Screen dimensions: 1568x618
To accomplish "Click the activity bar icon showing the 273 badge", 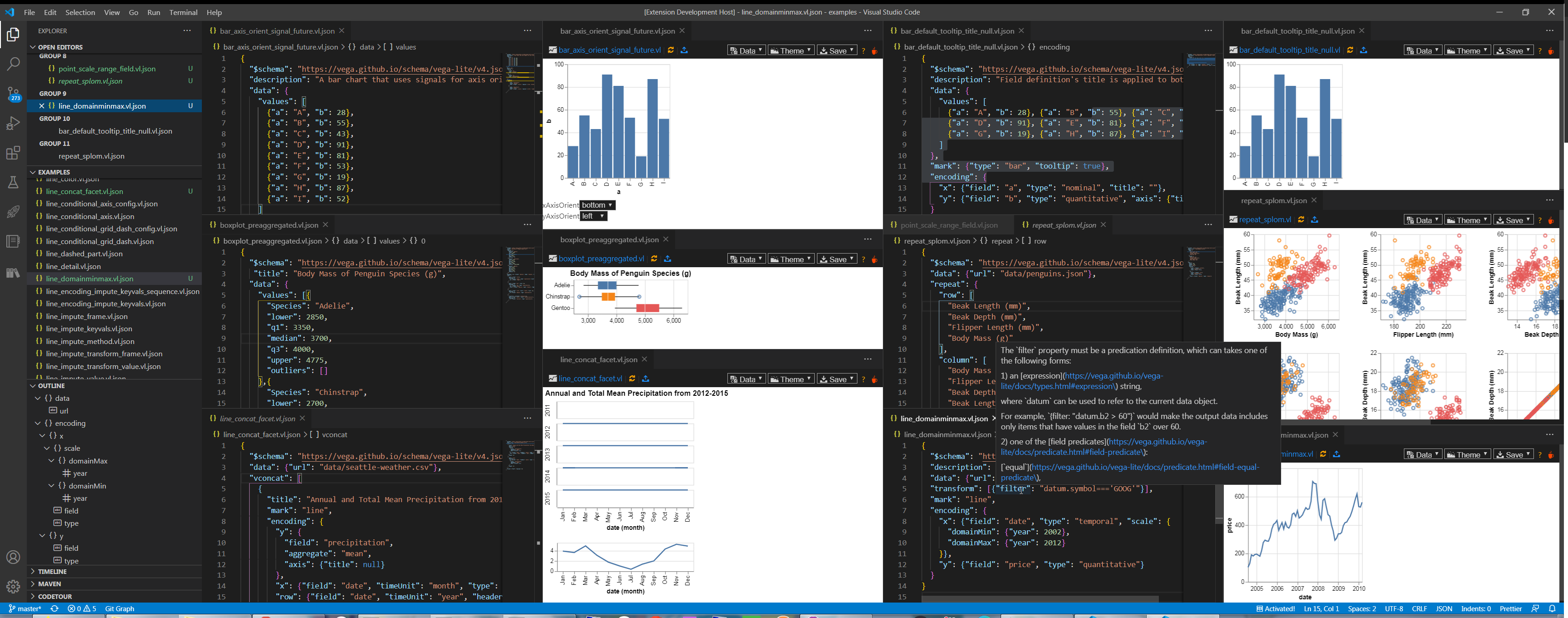I will [13, 94].
